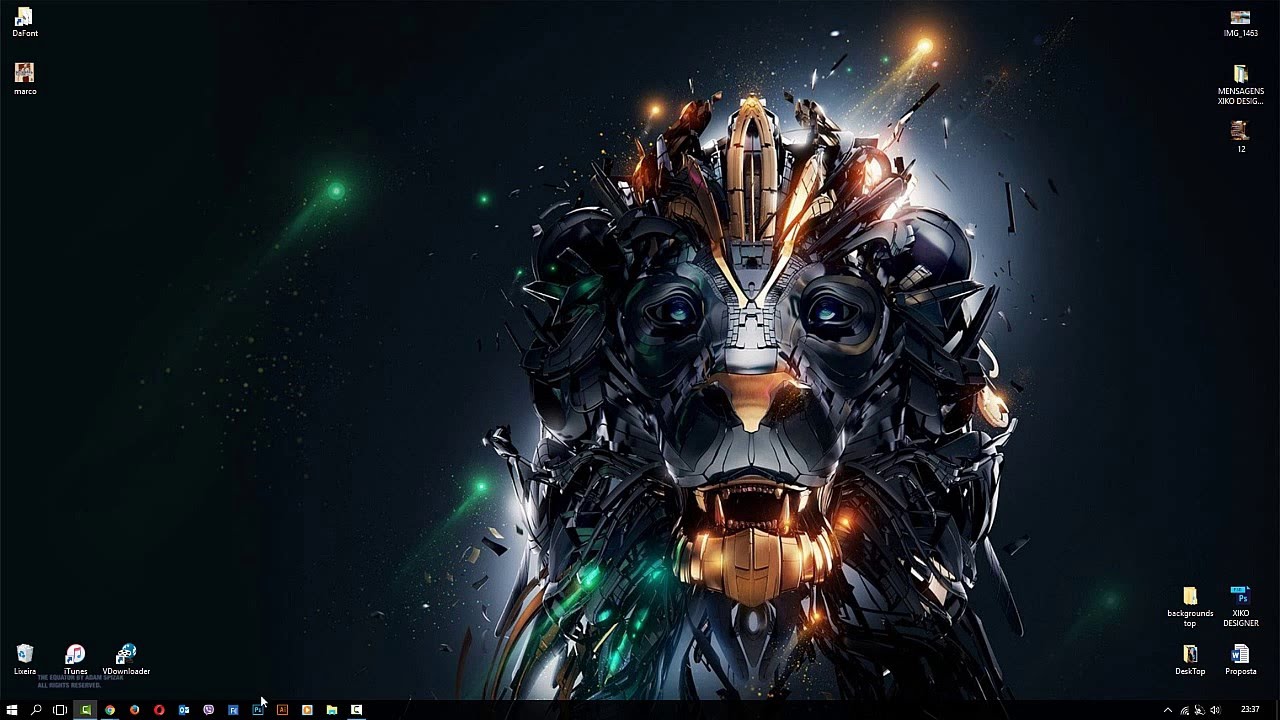Open Adobe Fireworks from taskbar
Image resolution: width=1280 pixels, height=720 pixels.
click(x=233, y=710)
